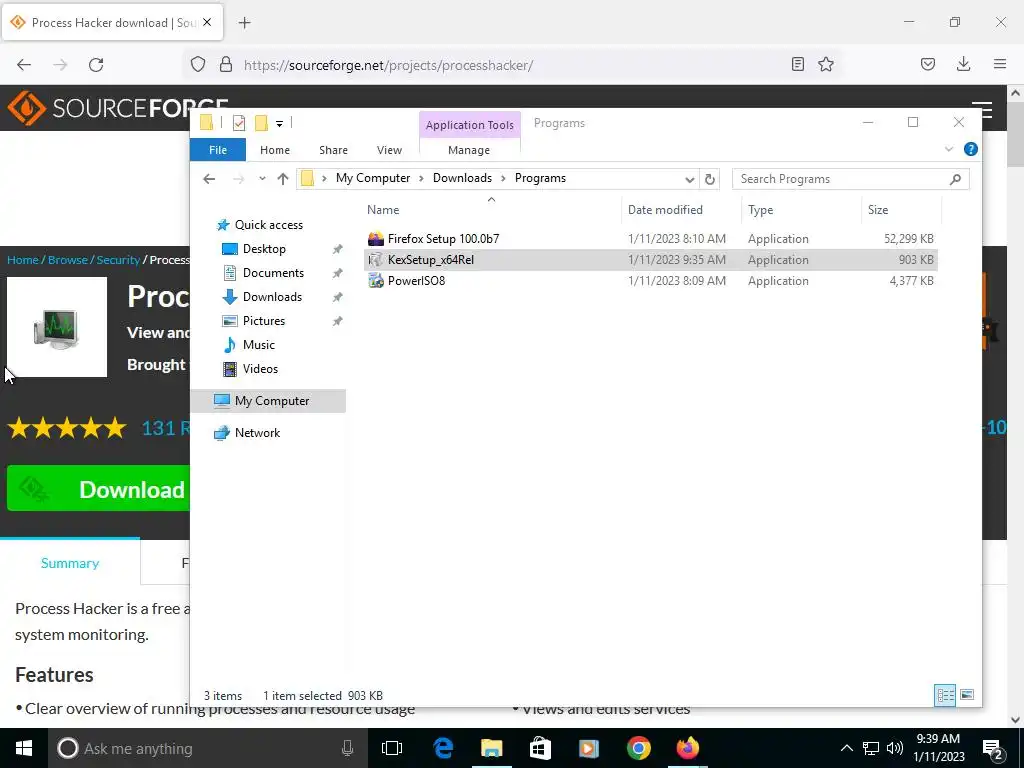Go back in Firefox browser
The width and height of the screenshot is (1024, 768).
[x=24, y=65]
